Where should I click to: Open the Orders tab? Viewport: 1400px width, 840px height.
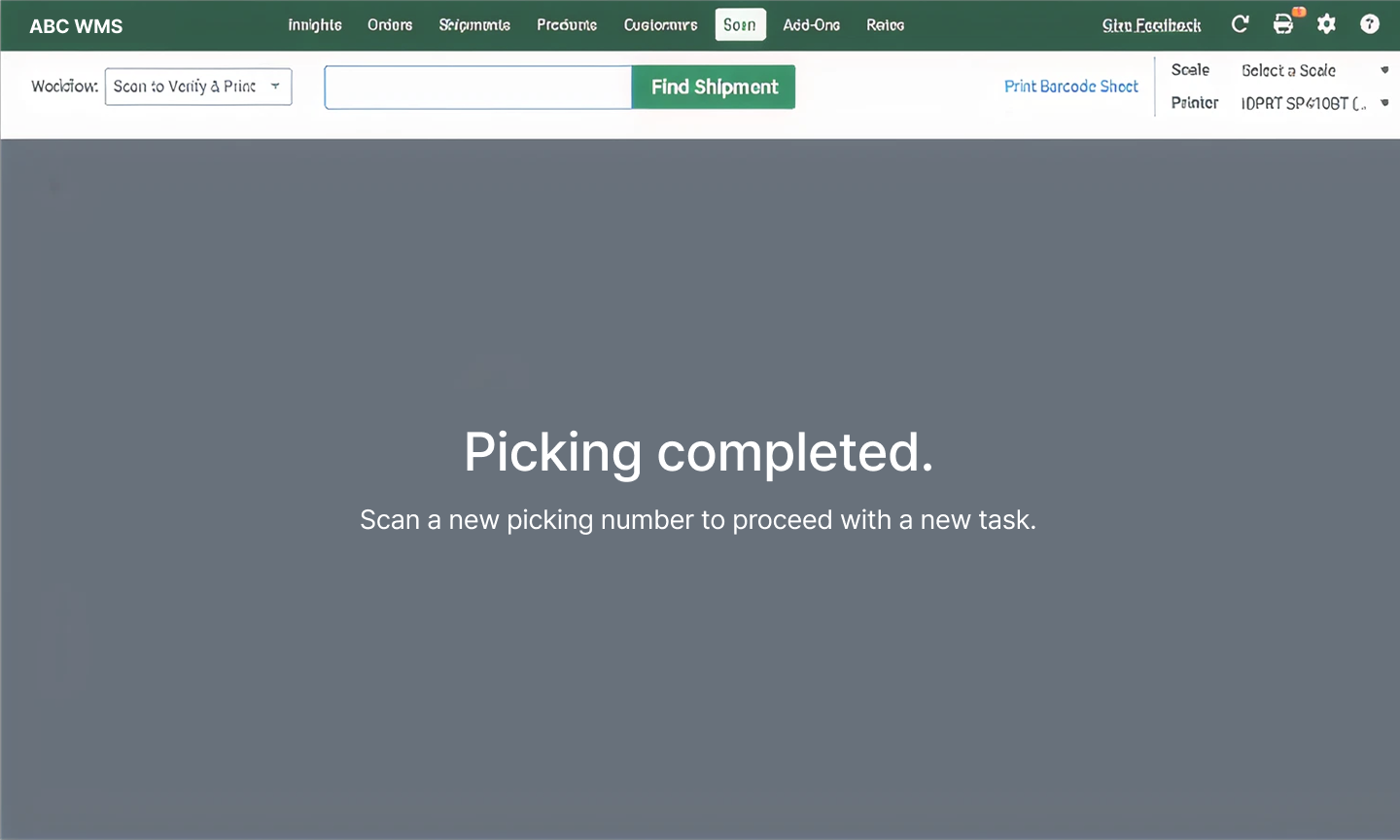(390, 25)
